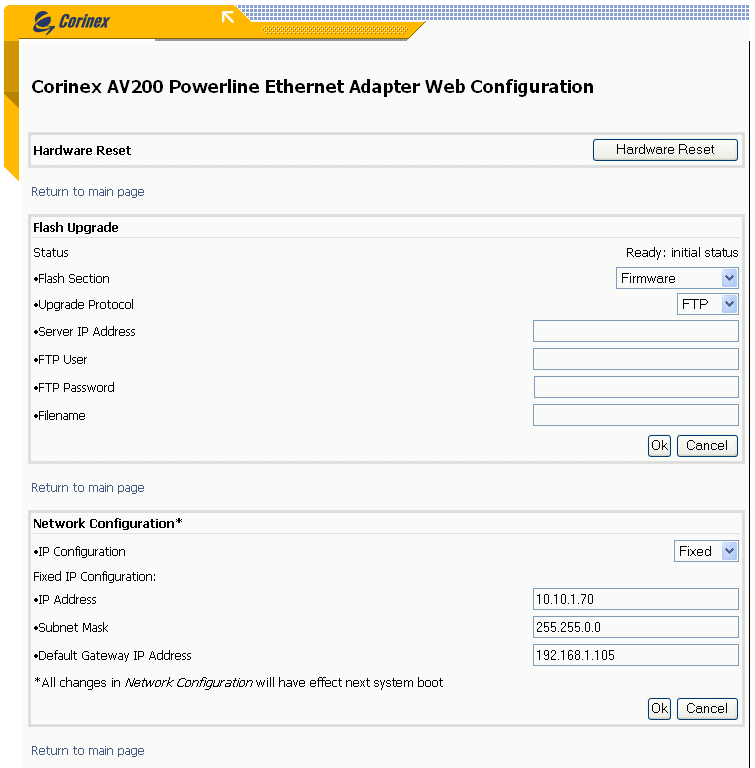The height and width of the screenshot is (768, 755).
Task: Follow Return to main page link below Hardware Reset
Action: click(88, 192)
